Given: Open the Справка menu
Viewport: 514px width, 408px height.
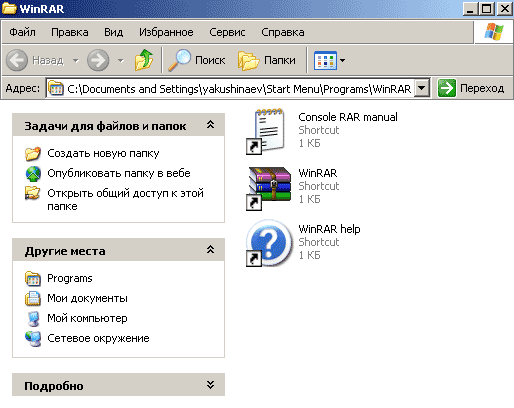Looking at the screenshot, I should pyautogui.click(x=283, y=32).
